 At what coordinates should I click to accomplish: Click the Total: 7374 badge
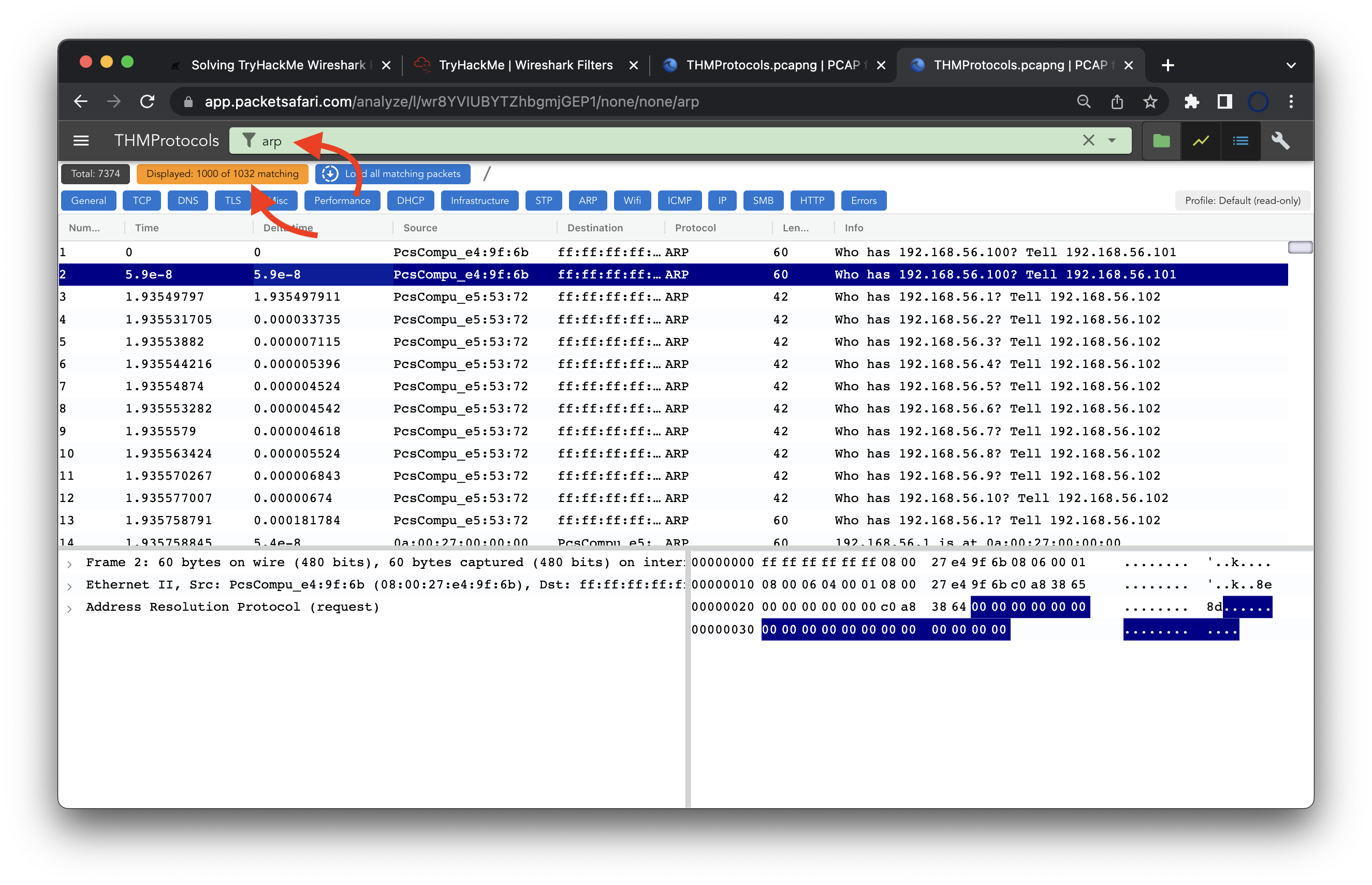tap(95, 173)
